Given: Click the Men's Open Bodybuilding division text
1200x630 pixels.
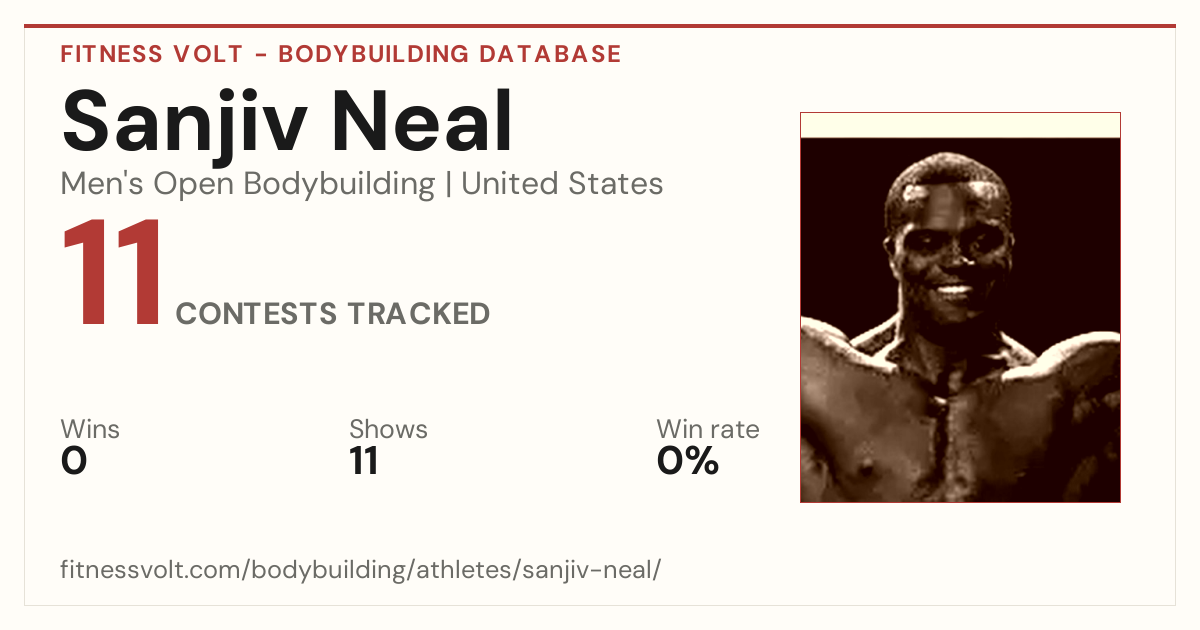Looking at the screenshot, I should point(248,184).
